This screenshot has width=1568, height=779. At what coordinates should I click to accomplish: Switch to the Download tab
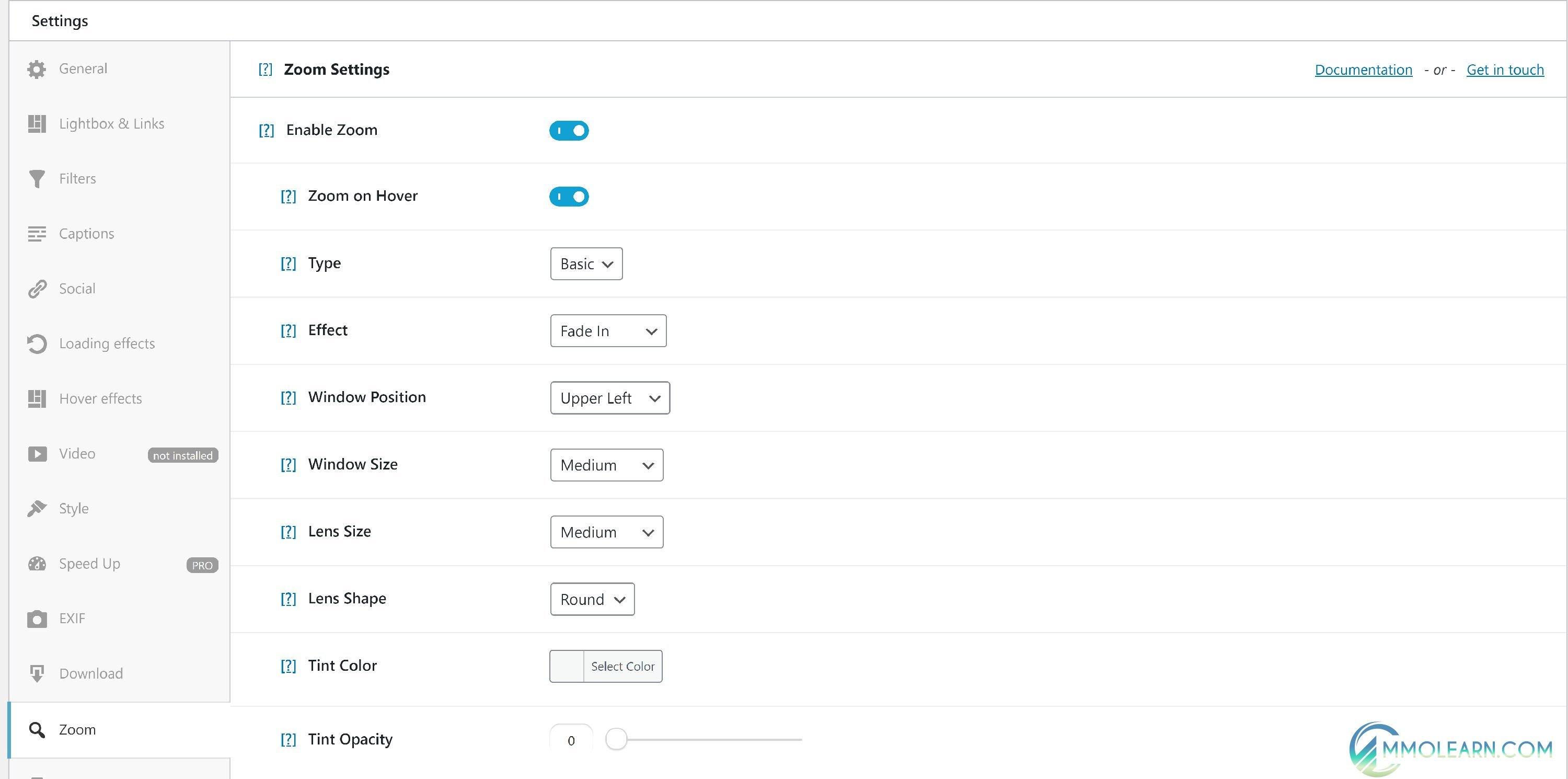pyautogui.click(x=119, y=673)
